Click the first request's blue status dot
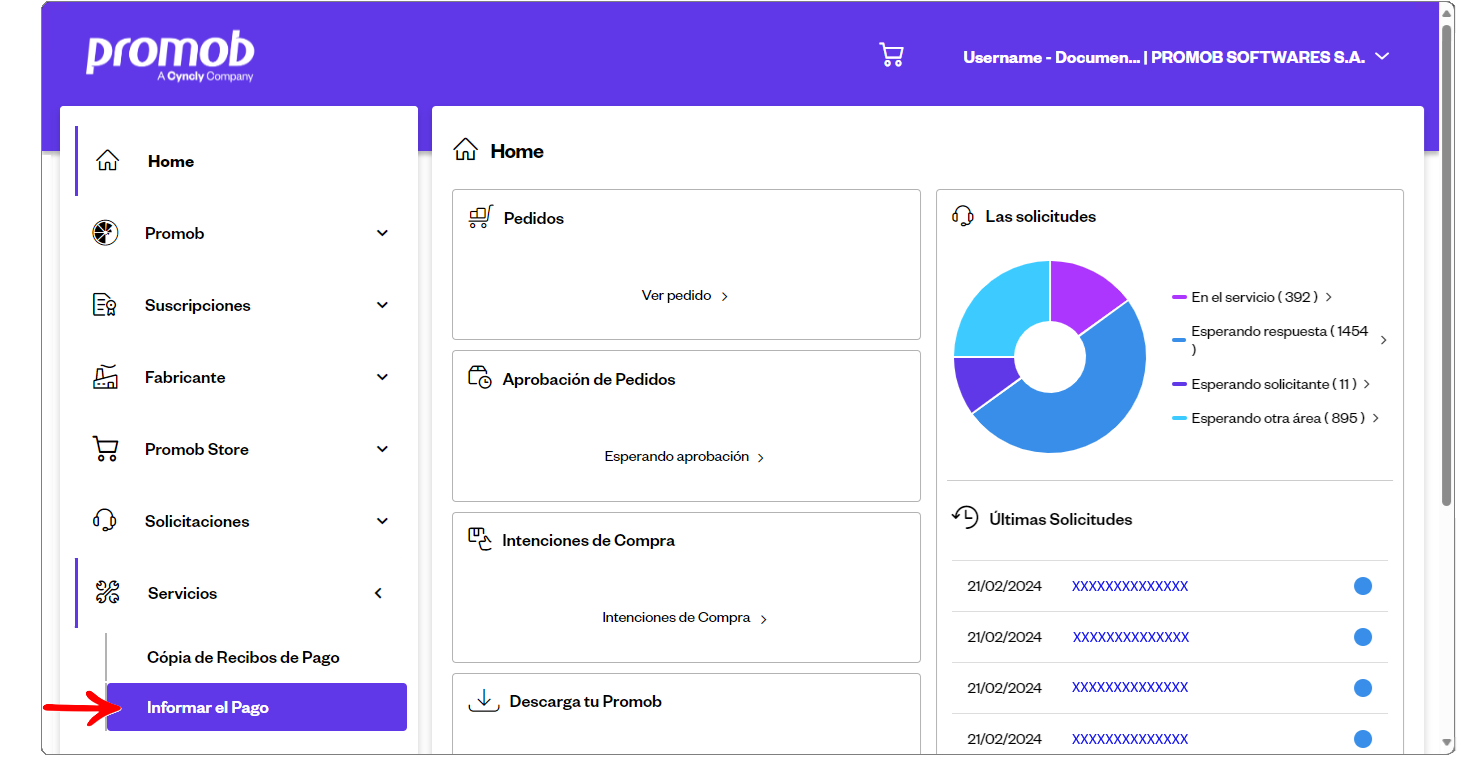1458x758 pixels. coord(1362,586)
